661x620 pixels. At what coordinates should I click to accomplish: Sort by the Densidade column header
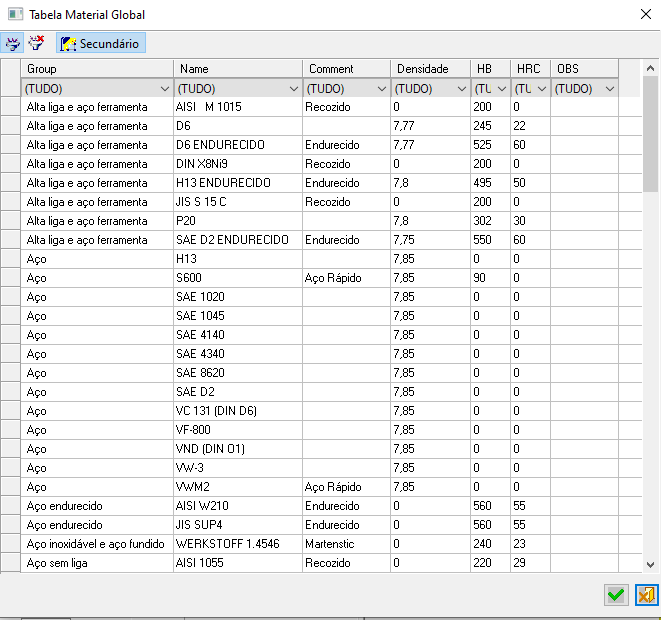[430, 69]
